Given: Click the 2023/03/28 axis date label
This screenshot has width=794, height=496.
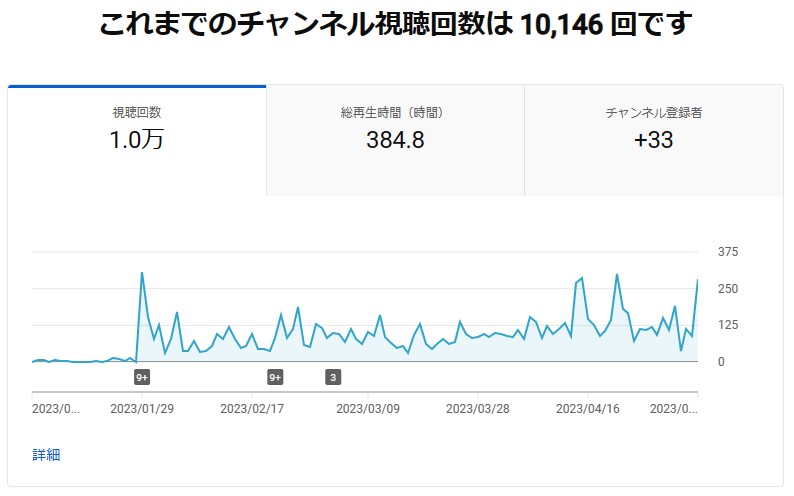Looking at the screenshot, I should click(478, 409).
